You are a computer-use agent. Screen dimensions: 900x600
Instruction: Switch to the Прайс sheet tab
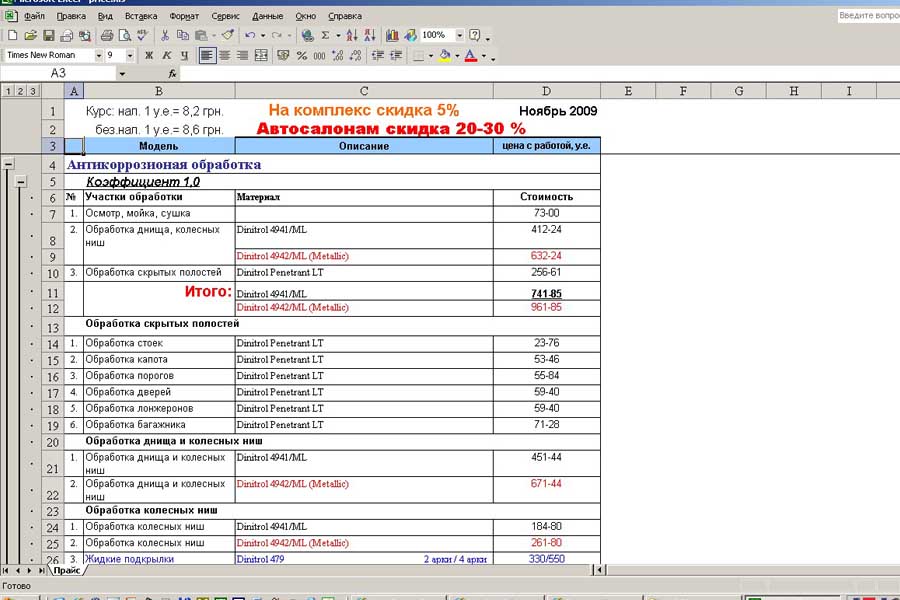67,571
